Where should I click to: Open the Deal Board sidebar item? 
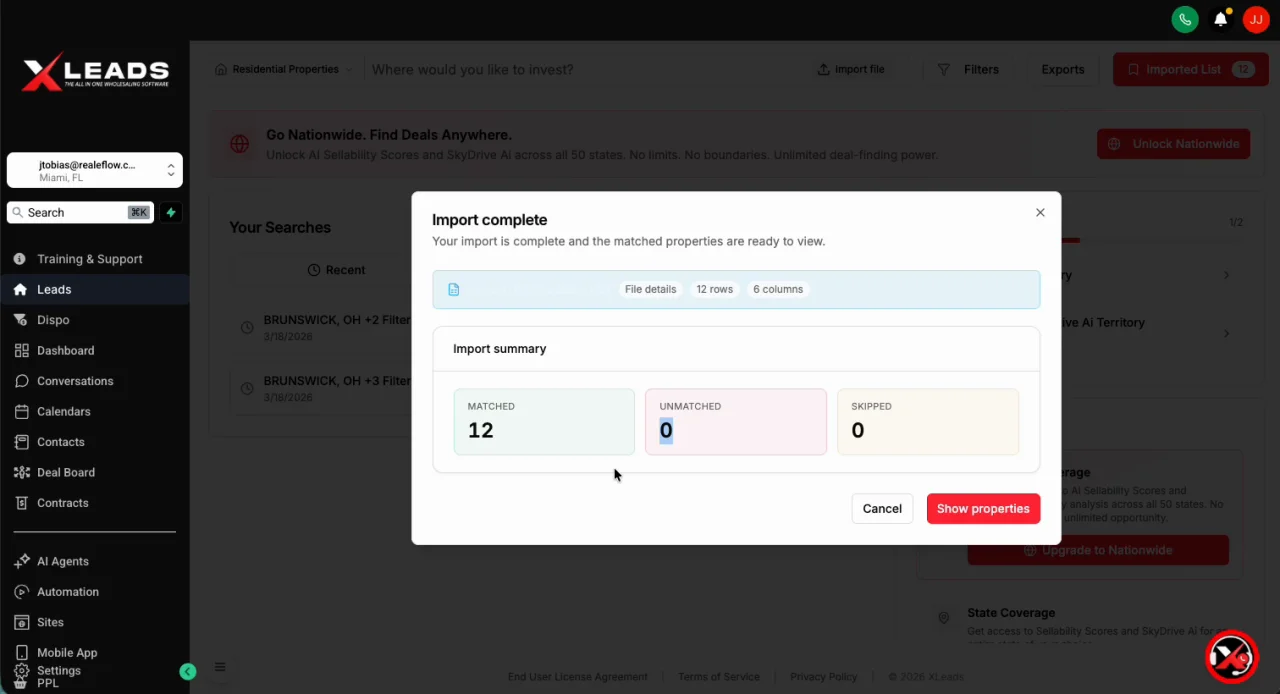[x=65, y=472]
